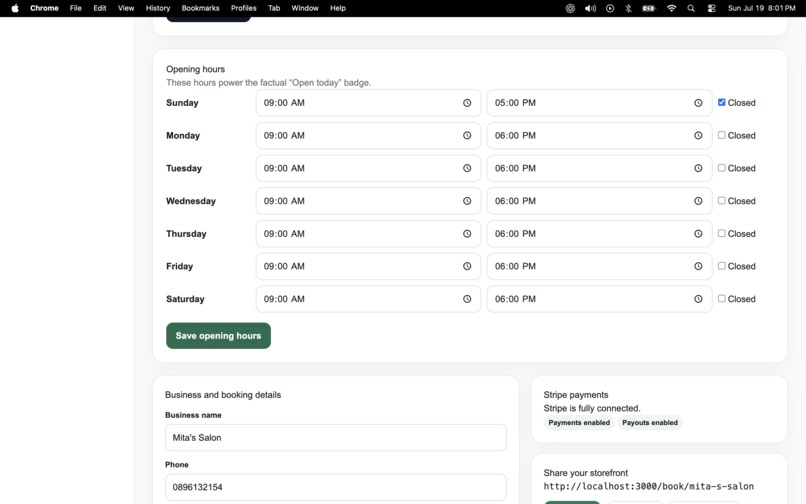
Task: Open clock picker for Tuesday opening time
Action: point(467,168)
